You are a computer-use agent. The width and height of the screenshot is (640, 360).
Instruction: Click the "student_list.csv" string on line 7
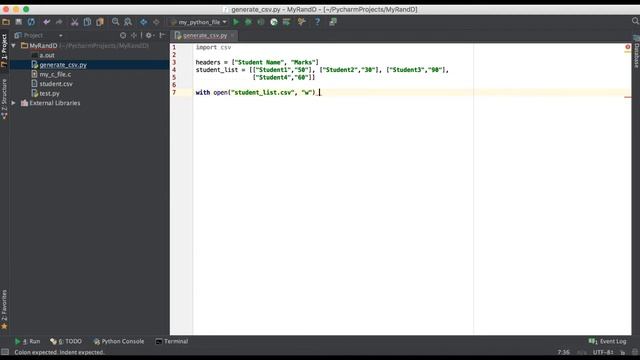click(x=262, y=93)
